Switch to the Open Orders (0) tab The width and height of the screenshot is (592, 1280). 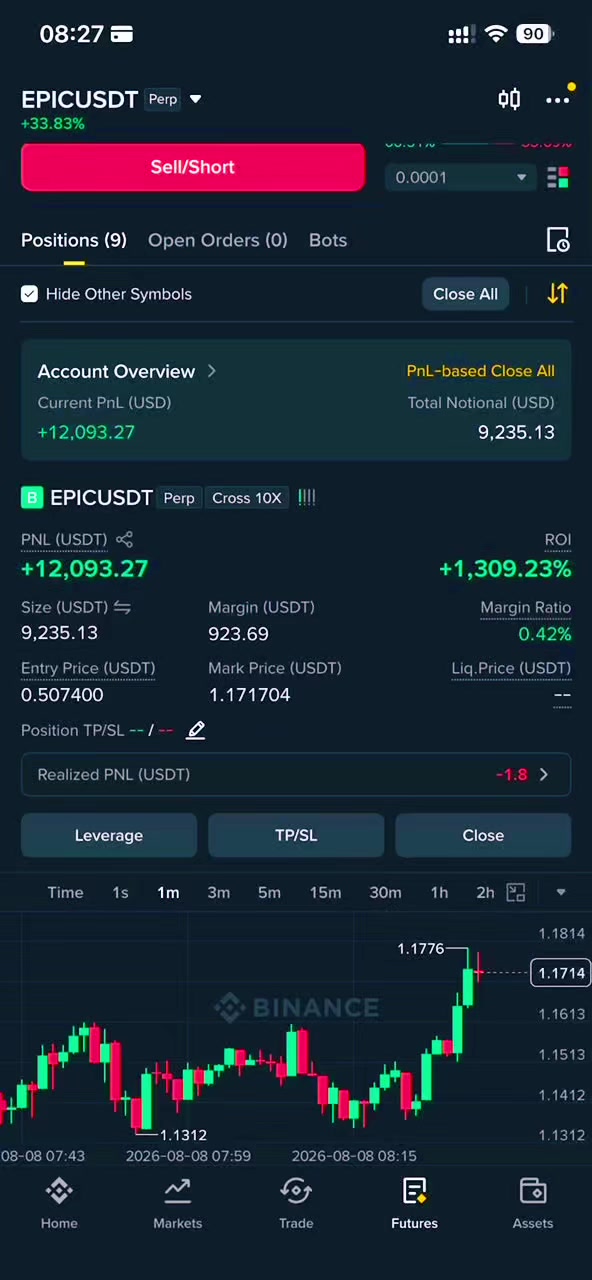217,240
